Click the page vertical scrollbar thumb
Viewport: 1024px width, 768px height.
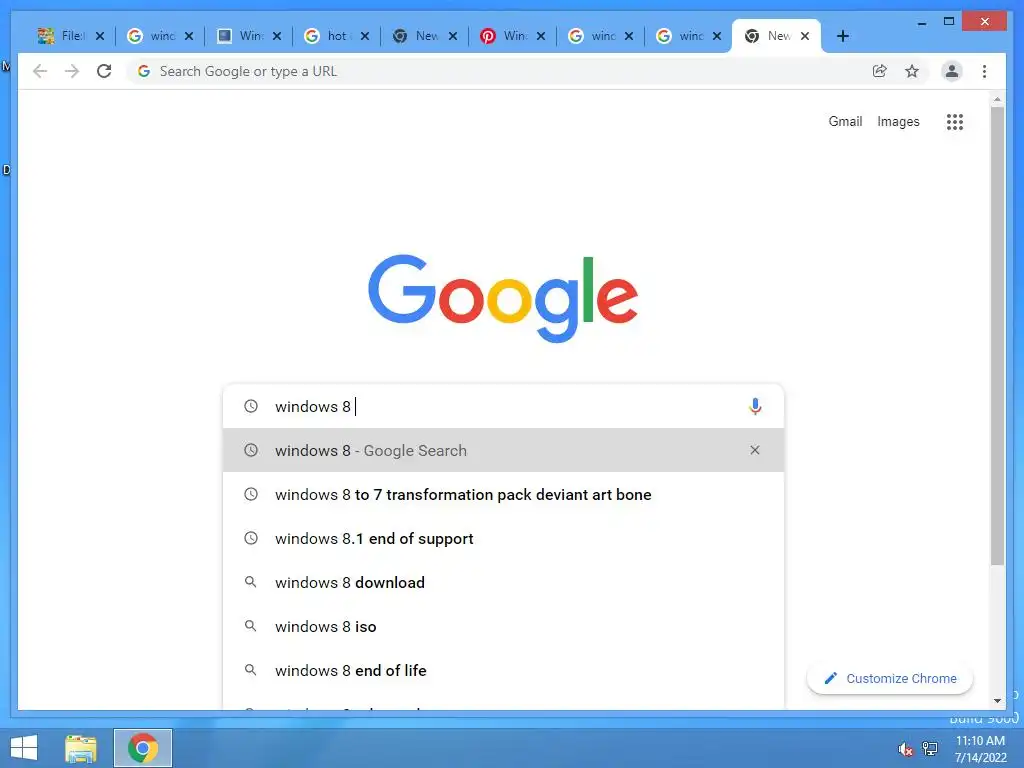(997, 336)
